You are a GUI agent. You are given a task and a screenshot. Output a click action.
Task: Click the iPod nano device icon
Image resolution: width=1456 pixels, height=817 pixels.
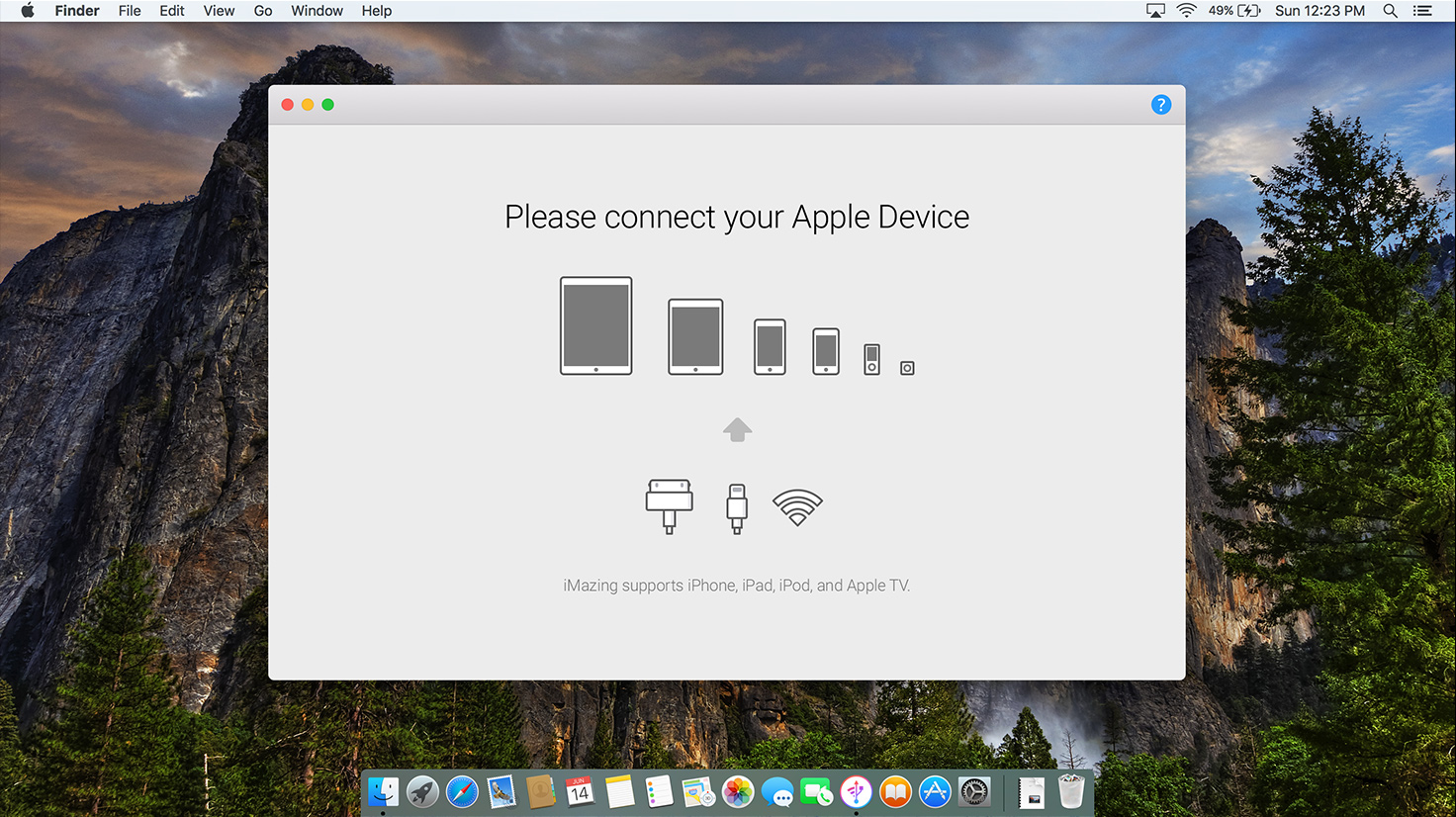coord(871,359)
